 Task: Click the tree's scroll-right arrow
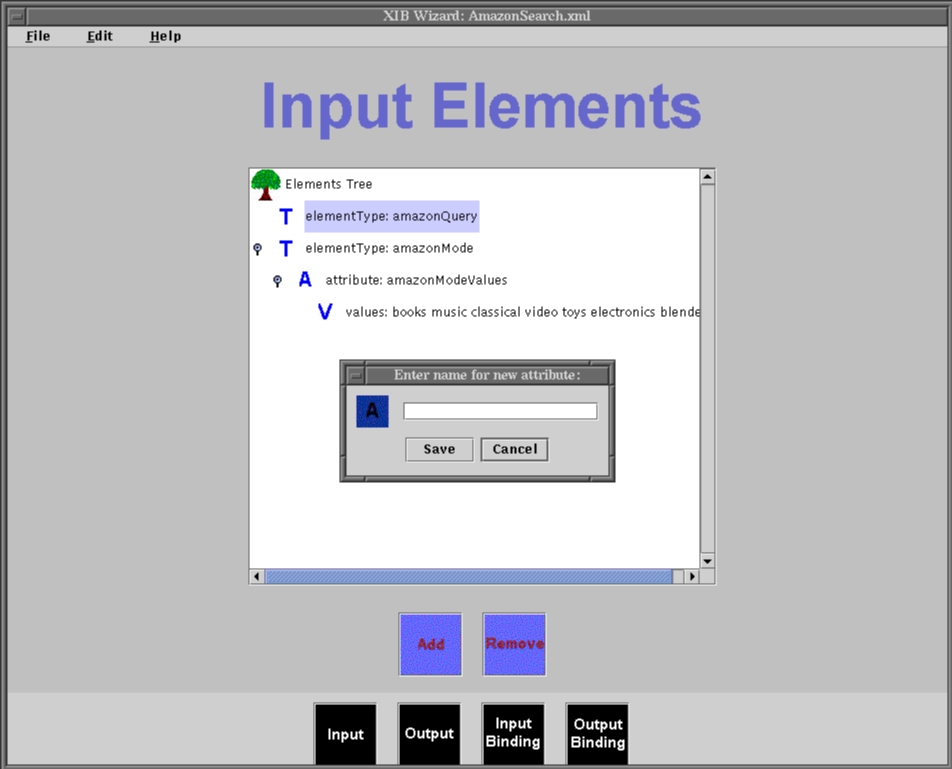[692, 576]
